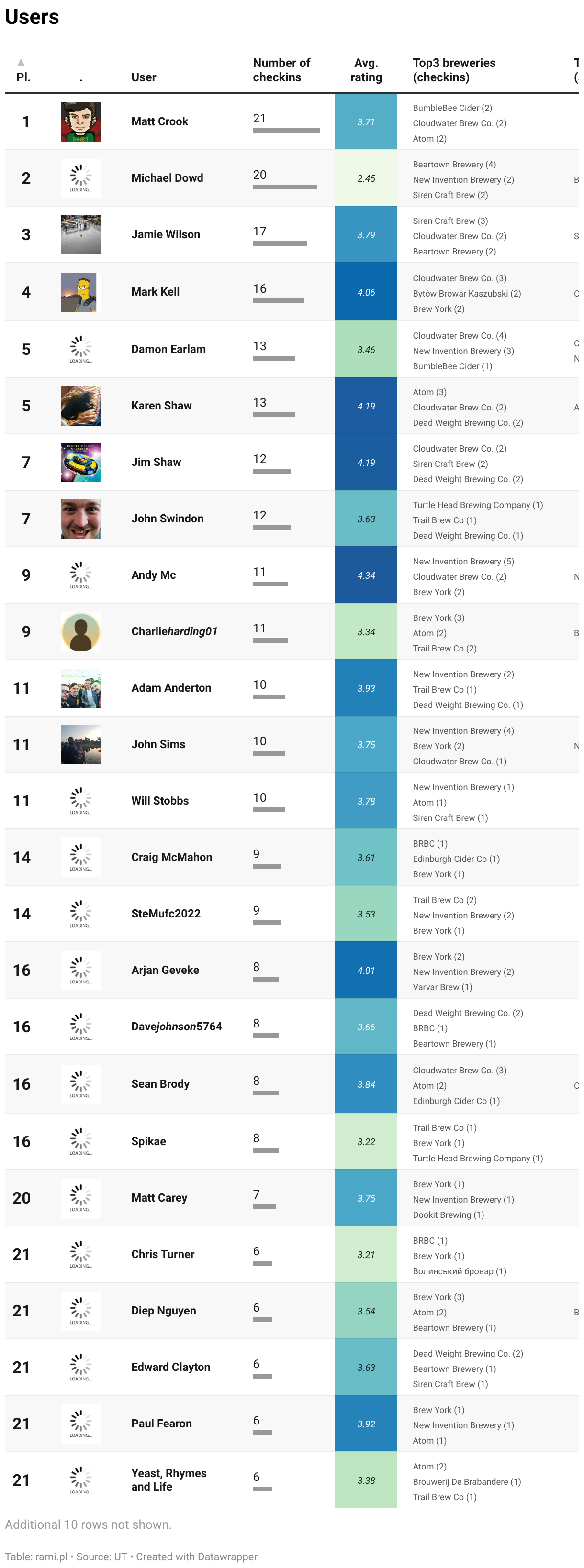The height and width of the screenshot is (1568, 584).
Task: Click Adam Anderton's group photo avatar
Action: pyautogui.click(x=80, y=688)
